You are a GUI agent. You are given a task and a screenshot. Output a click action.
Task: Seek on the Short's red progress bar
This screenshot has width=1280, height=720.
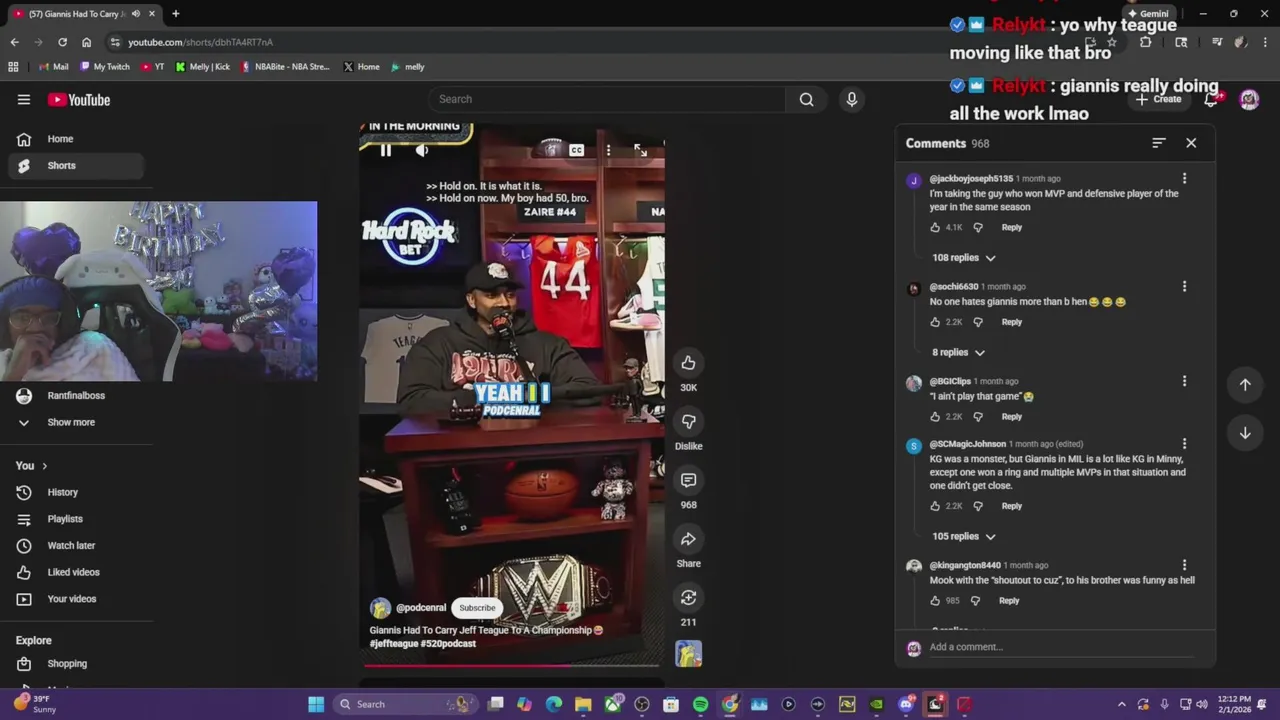point(511,664)
